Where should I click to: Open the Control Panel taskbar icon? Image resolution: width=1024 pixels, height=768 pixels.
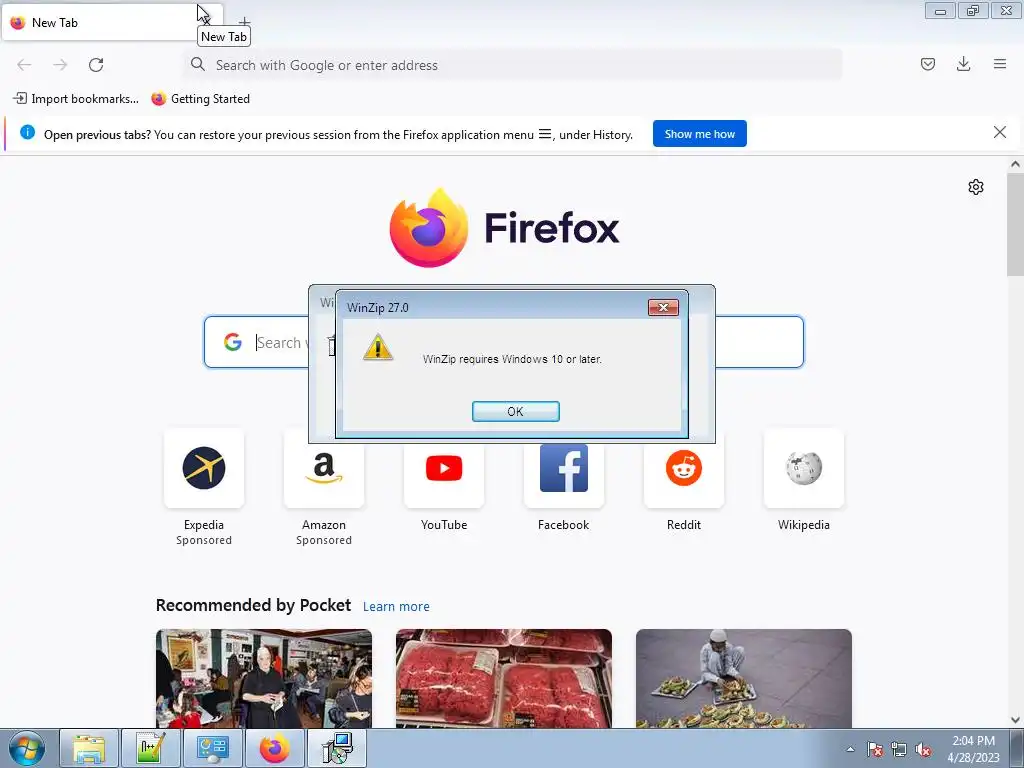[x=212, y=748]
